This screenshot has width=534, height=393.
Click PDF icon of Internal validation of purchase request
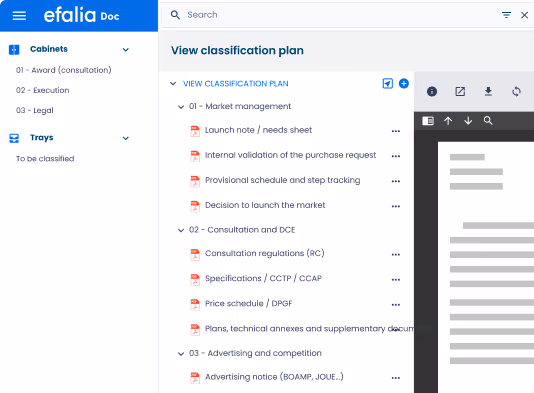(195, 156)
